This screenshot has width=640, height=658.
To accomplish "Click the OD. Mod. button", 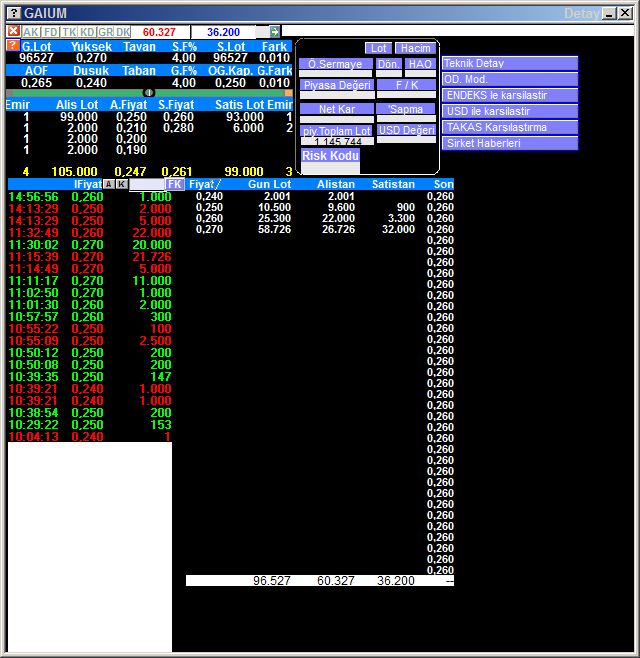I will [510, 79].
